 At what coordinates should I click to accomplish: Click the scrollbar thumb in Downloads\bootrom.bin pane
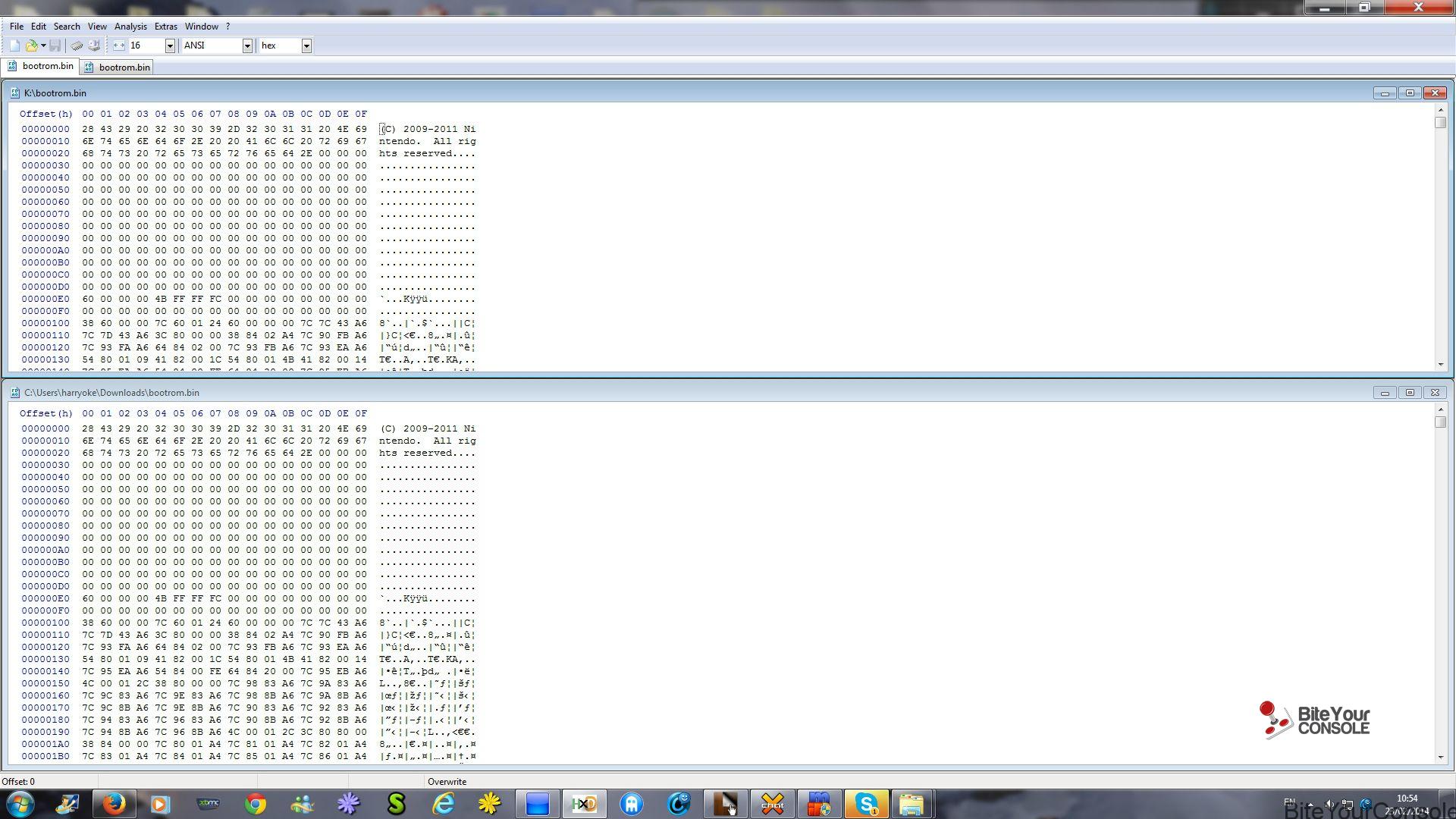(1441, 422)
